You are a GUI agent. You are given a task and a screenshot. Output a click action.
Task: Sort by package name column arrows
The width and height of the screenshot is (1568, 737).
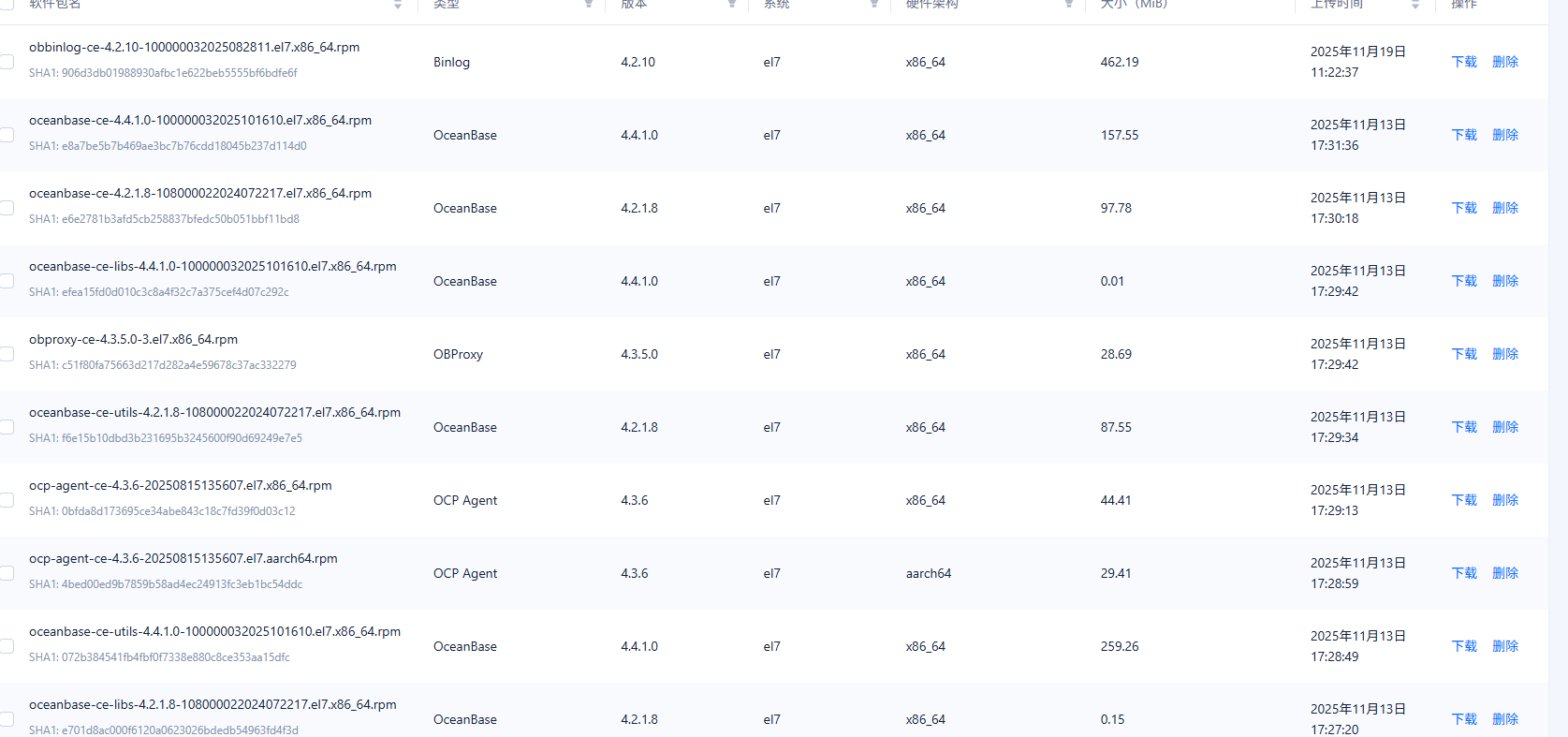(x=398, y=5)
